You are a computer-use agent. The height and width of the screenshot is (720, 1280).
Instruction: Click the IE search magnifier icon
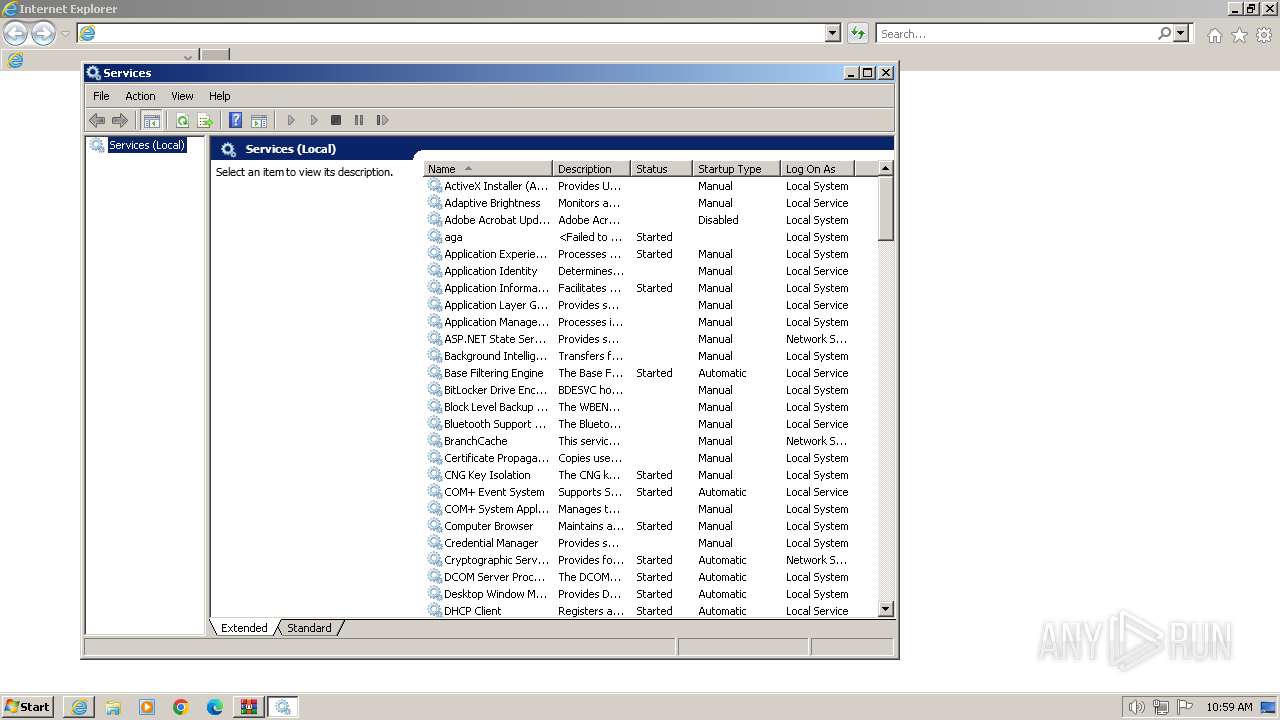pos(1164,33)
